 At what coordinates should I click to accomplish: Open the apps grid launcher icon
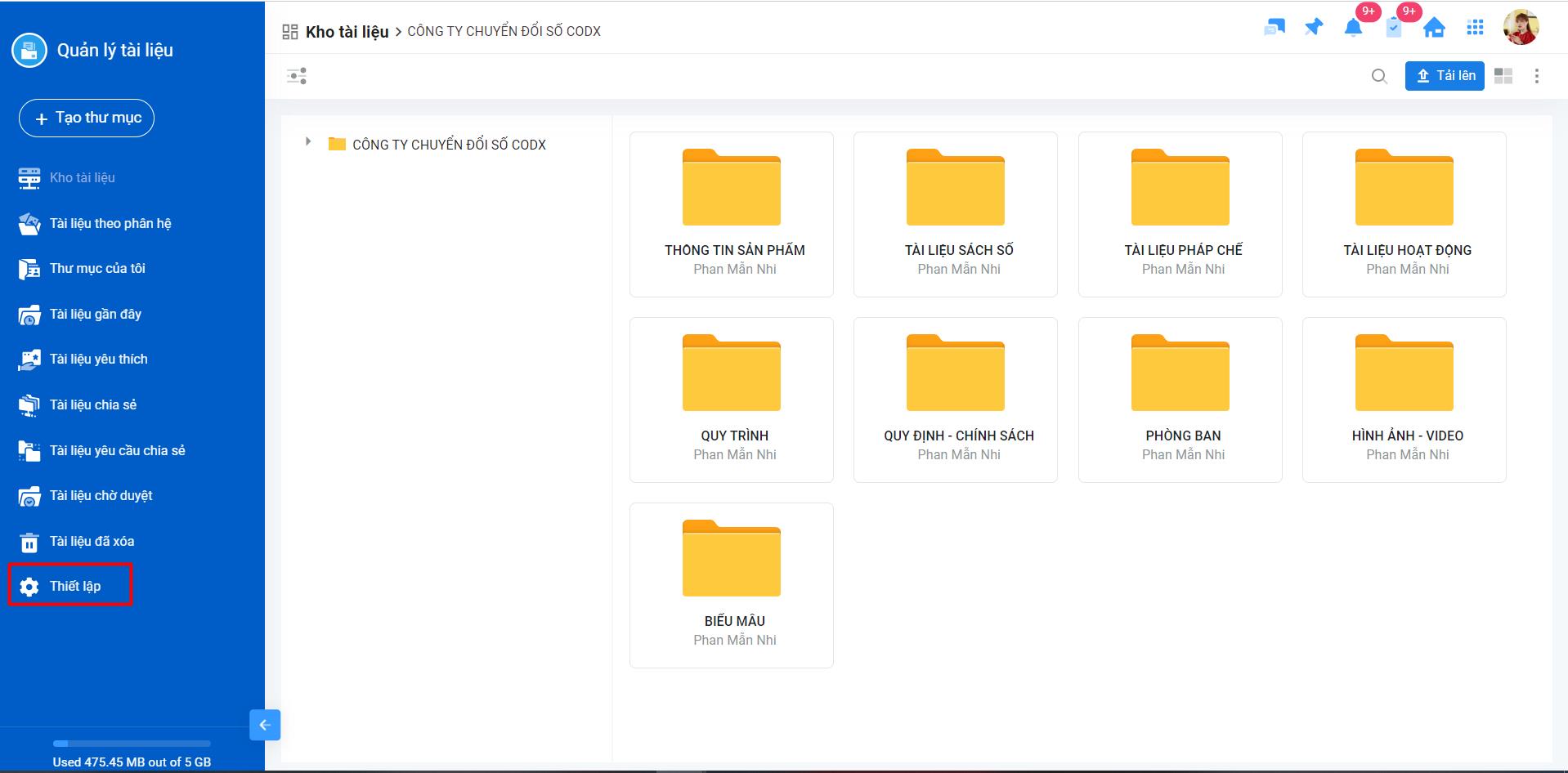1475,28
